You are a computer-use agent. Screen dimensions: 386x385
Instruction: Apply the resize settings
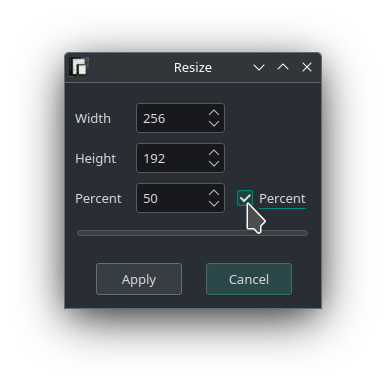(x=139, y=279)
